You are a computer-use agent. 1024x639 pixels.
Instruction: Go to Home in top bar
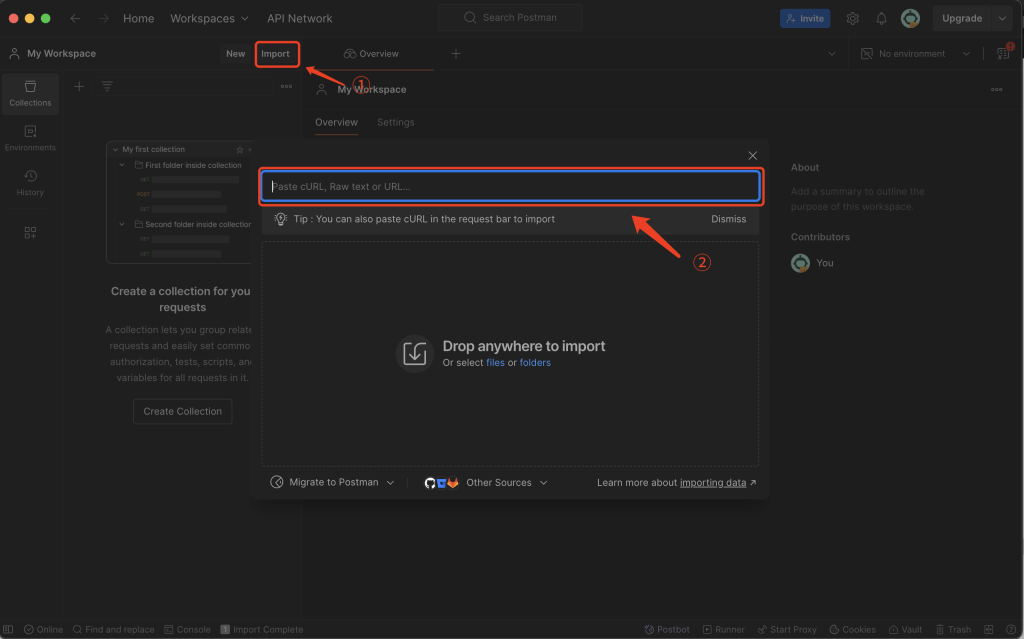coord(138,18)
